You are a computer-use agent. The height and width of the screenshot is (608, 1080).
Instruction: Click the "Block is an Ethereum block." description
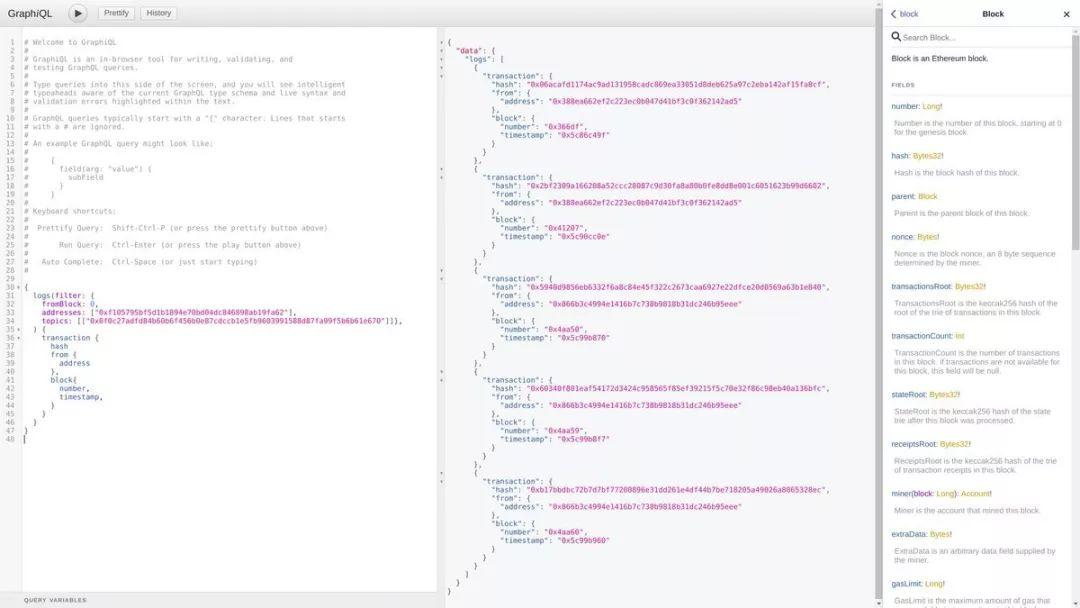(939, 59)
